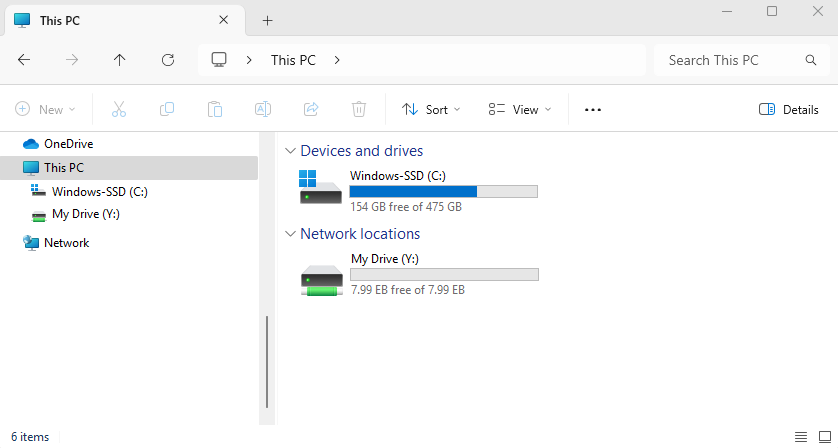Go up one folder level
This screenshot has width=838, height=448.
120,60
